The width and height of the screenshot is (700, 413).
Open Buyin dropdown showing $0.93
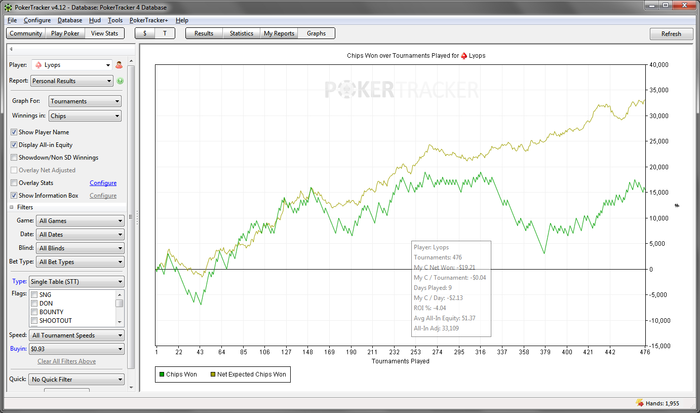pos(76,349)
